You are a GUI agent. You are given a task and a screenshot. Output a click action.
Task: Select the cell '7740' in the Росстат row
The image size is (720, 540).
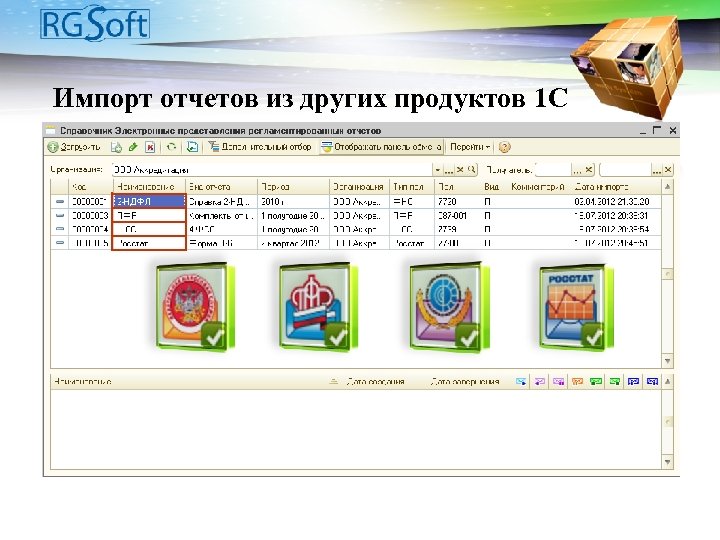(x=457, y=242)
